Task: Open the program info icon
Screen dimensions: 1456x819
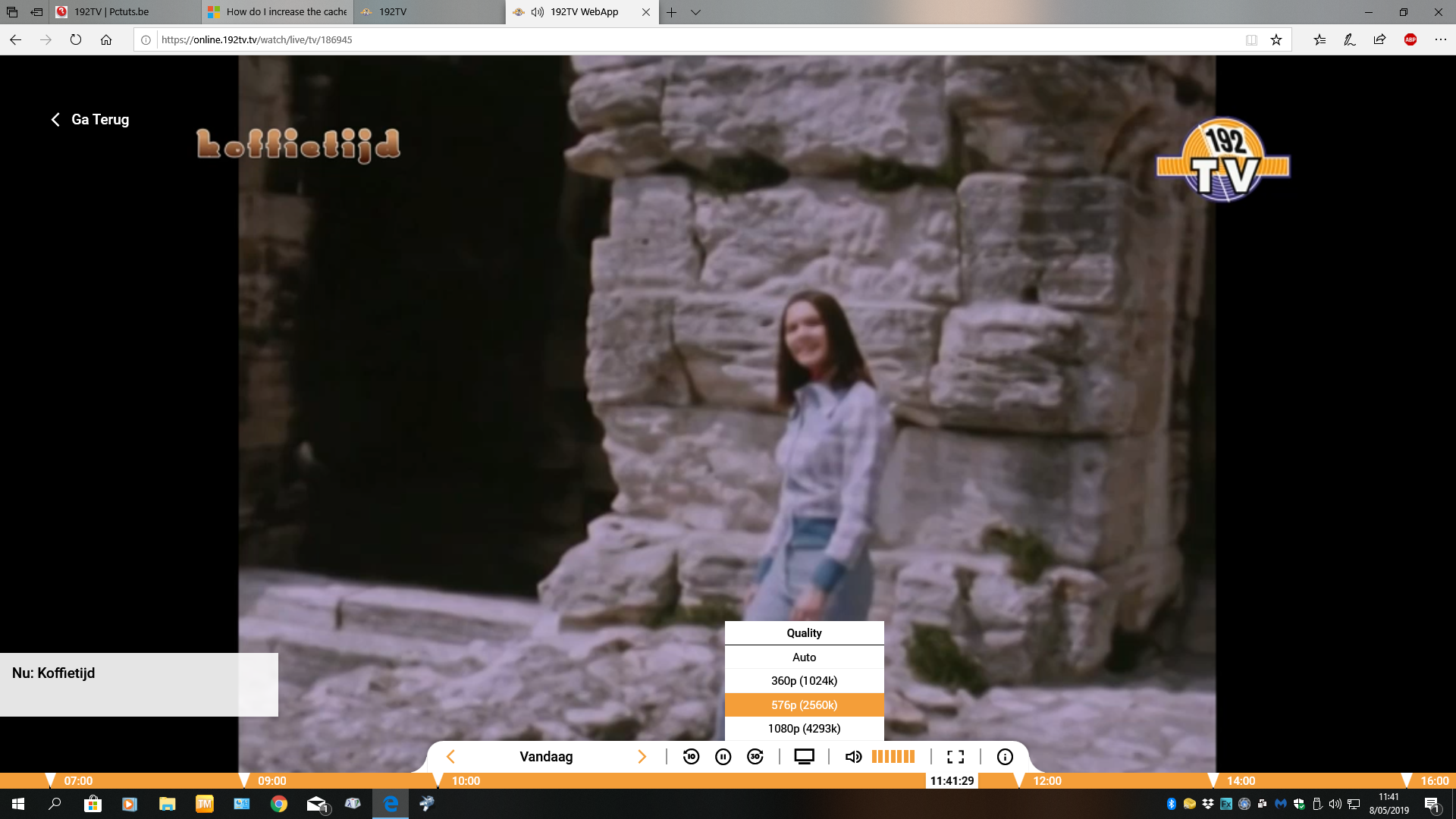Action: tap(1005, 757)
